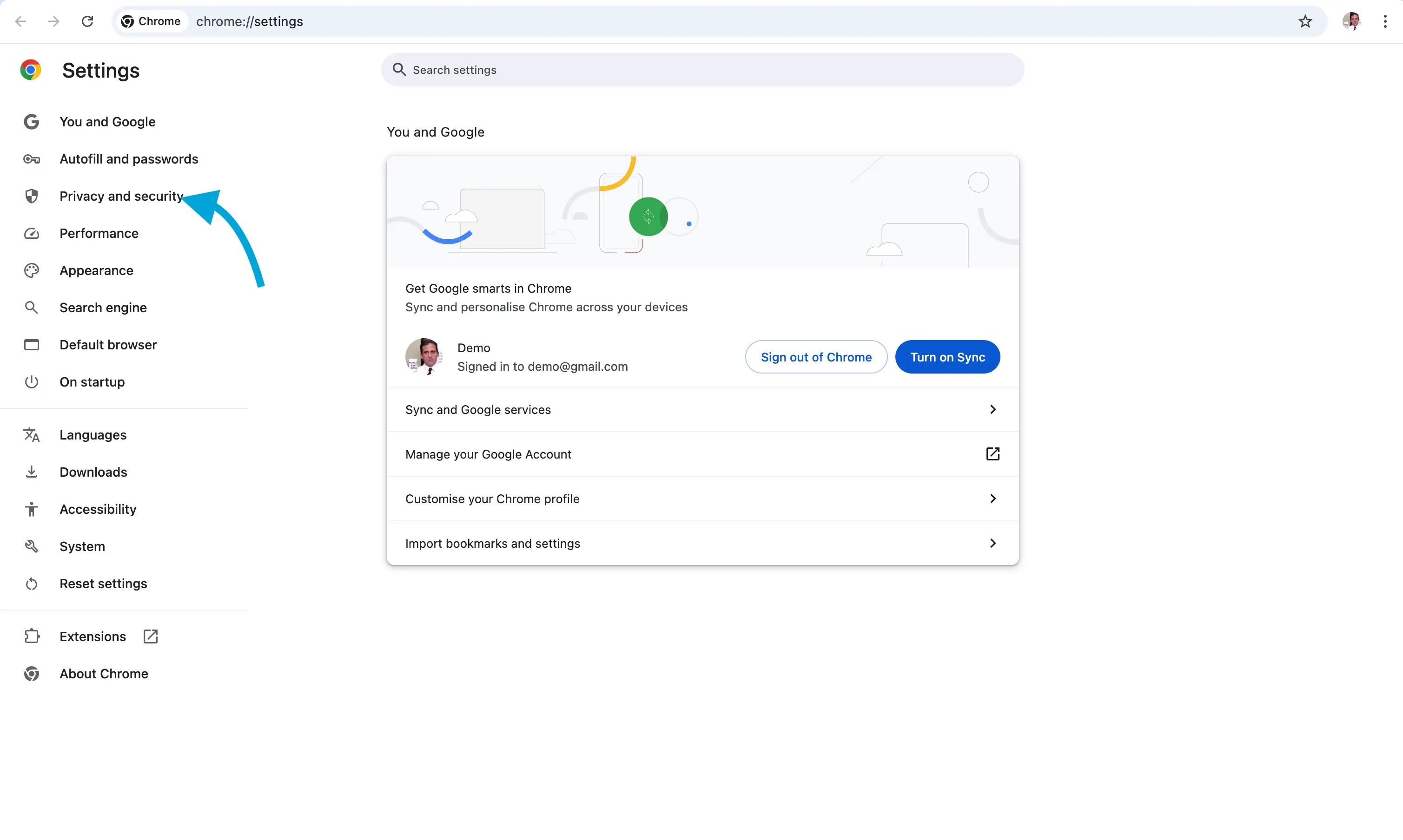Select Default browser in sidebar

coord(108,345)
